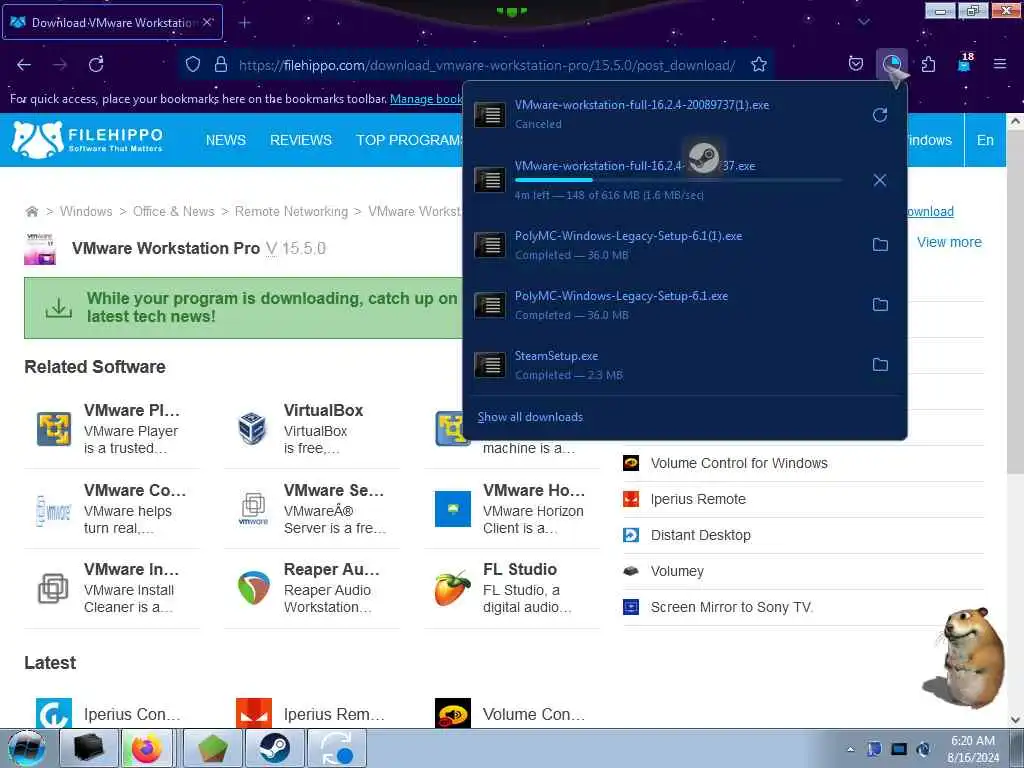This screenshot has width=1024, height=768.
Task: Show PolyMC-Windows-Legacy-Setup-6.1.exe in folder
Action: [880, 304]
